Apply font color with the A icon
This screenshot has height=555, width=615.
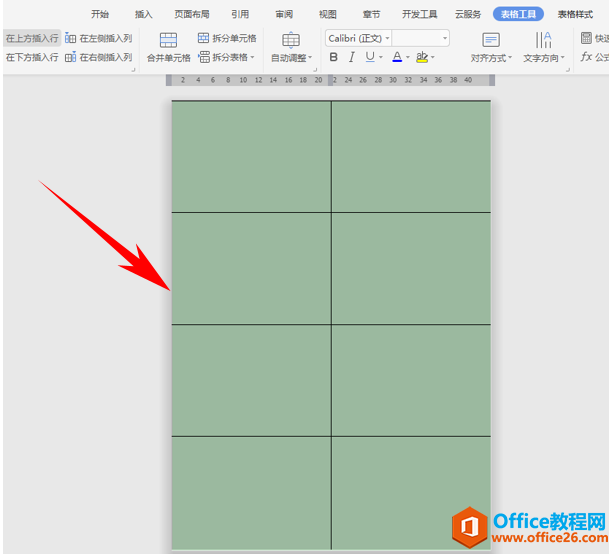[397, 57]
